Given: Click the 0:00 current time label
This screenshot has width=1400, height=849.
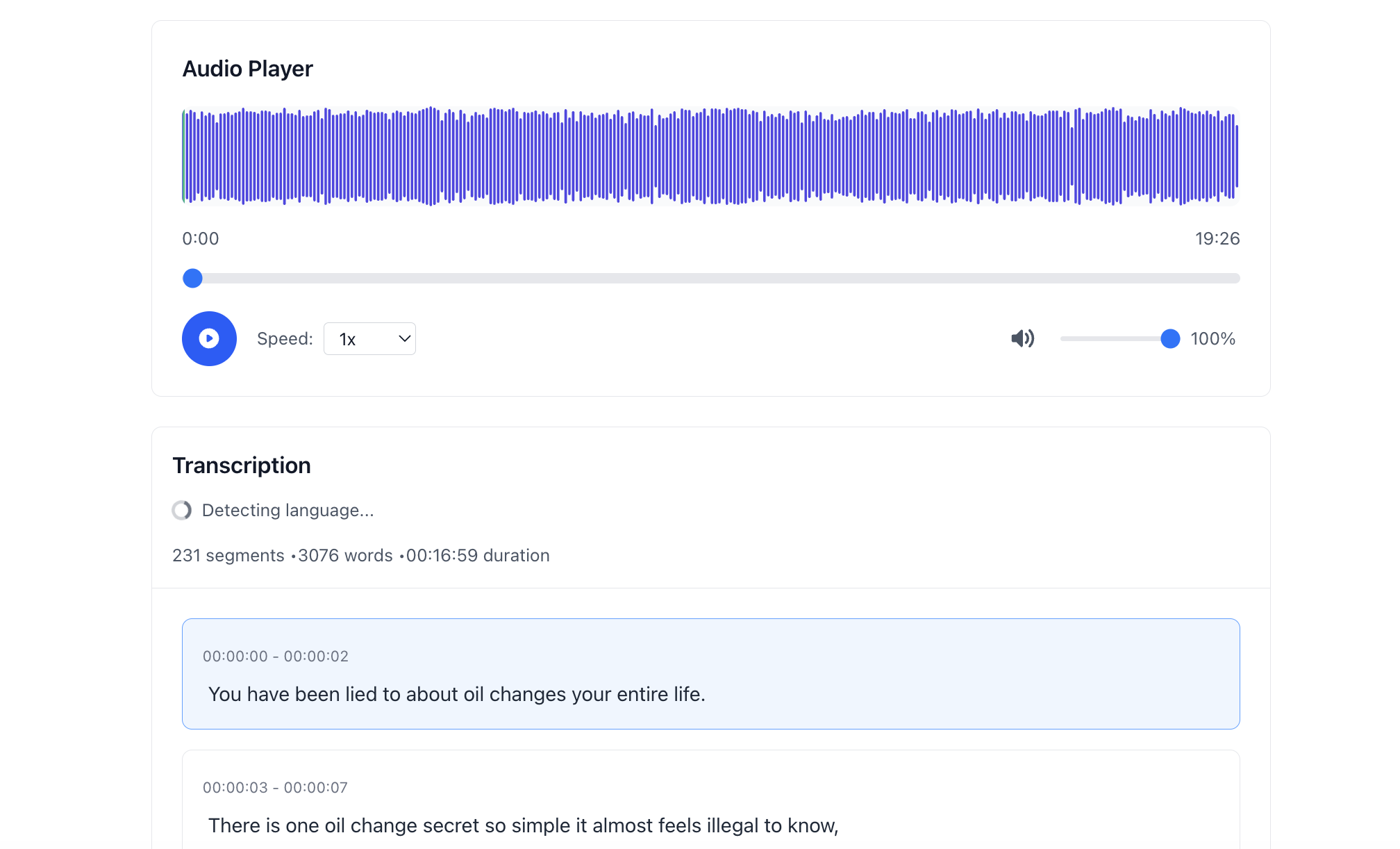Looking at the screenshot, I should point(200,239).
